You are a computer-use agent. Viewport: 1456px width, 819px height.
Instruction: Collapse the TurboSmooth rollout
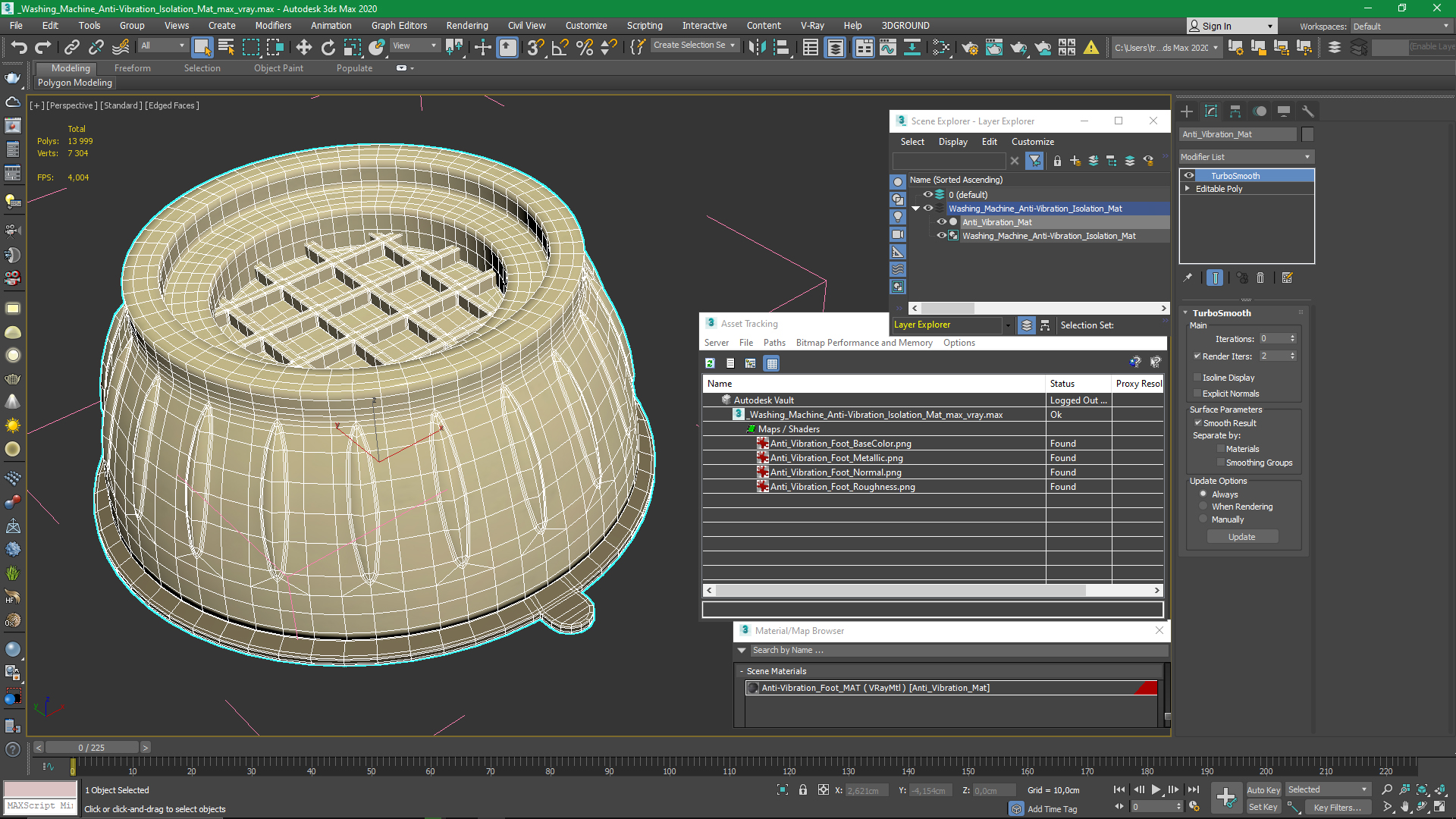1185,312
